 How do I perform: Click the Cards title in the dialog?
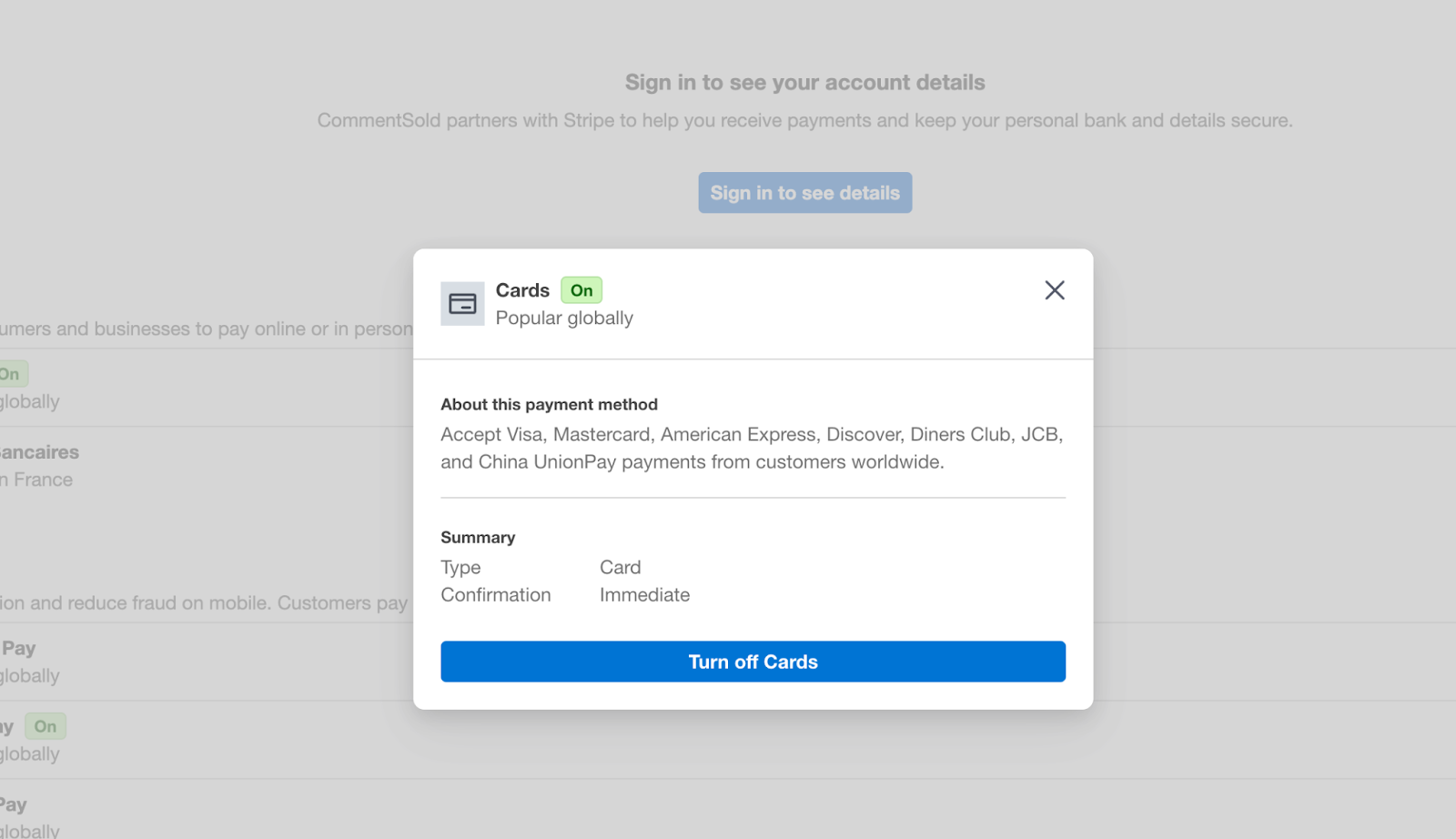coord(522,290)
